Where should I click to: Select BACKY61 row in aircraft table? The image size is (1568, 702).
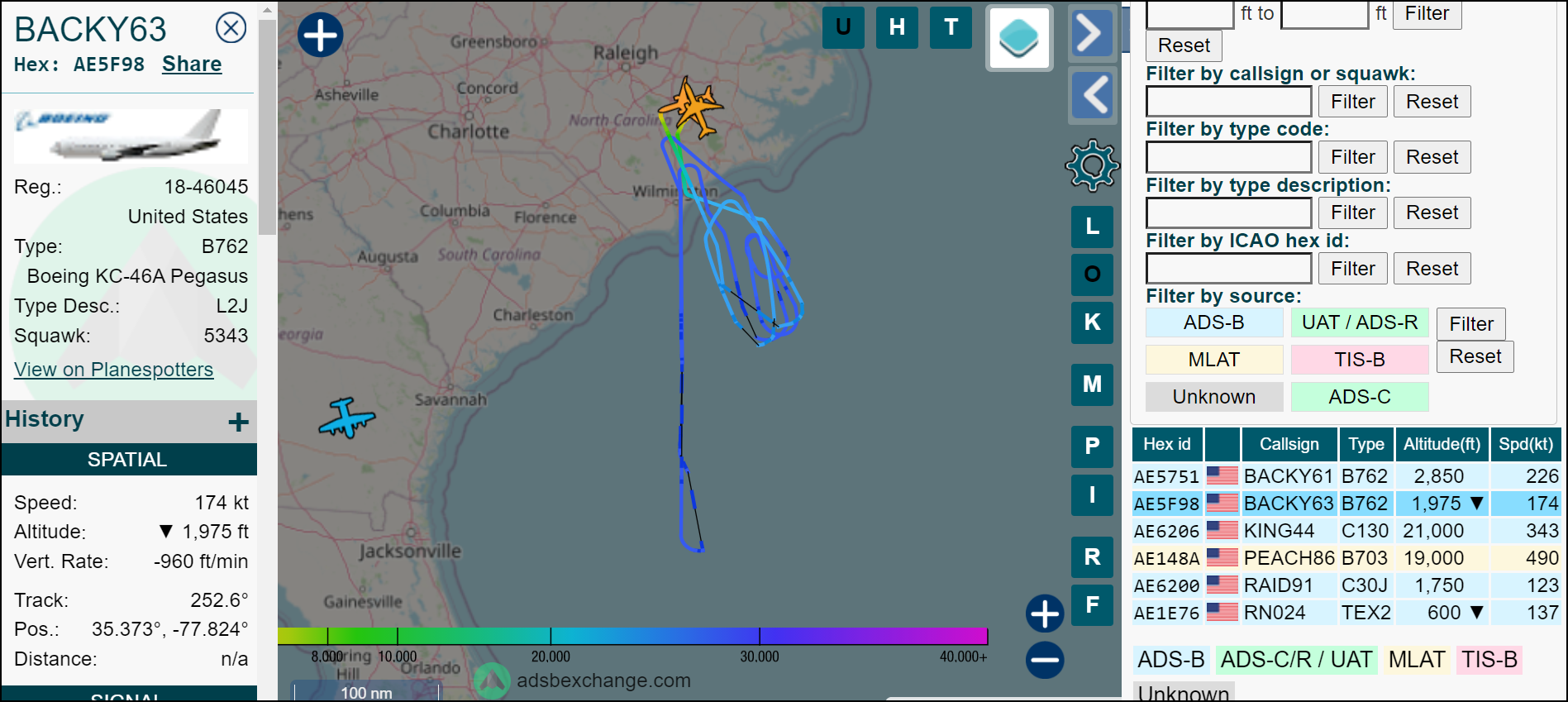tap(1346, 476)
